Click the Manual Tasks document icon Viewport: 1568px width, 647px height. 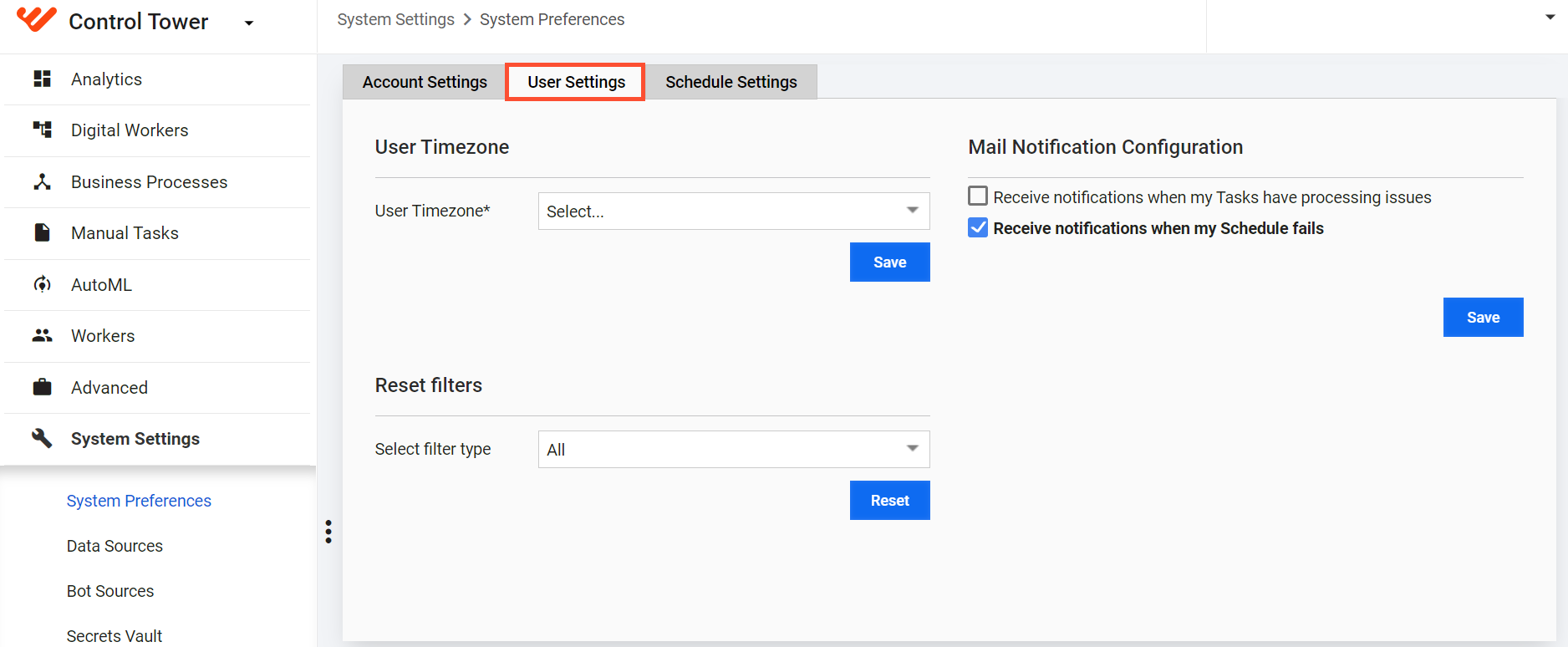[x=42, y=232]
